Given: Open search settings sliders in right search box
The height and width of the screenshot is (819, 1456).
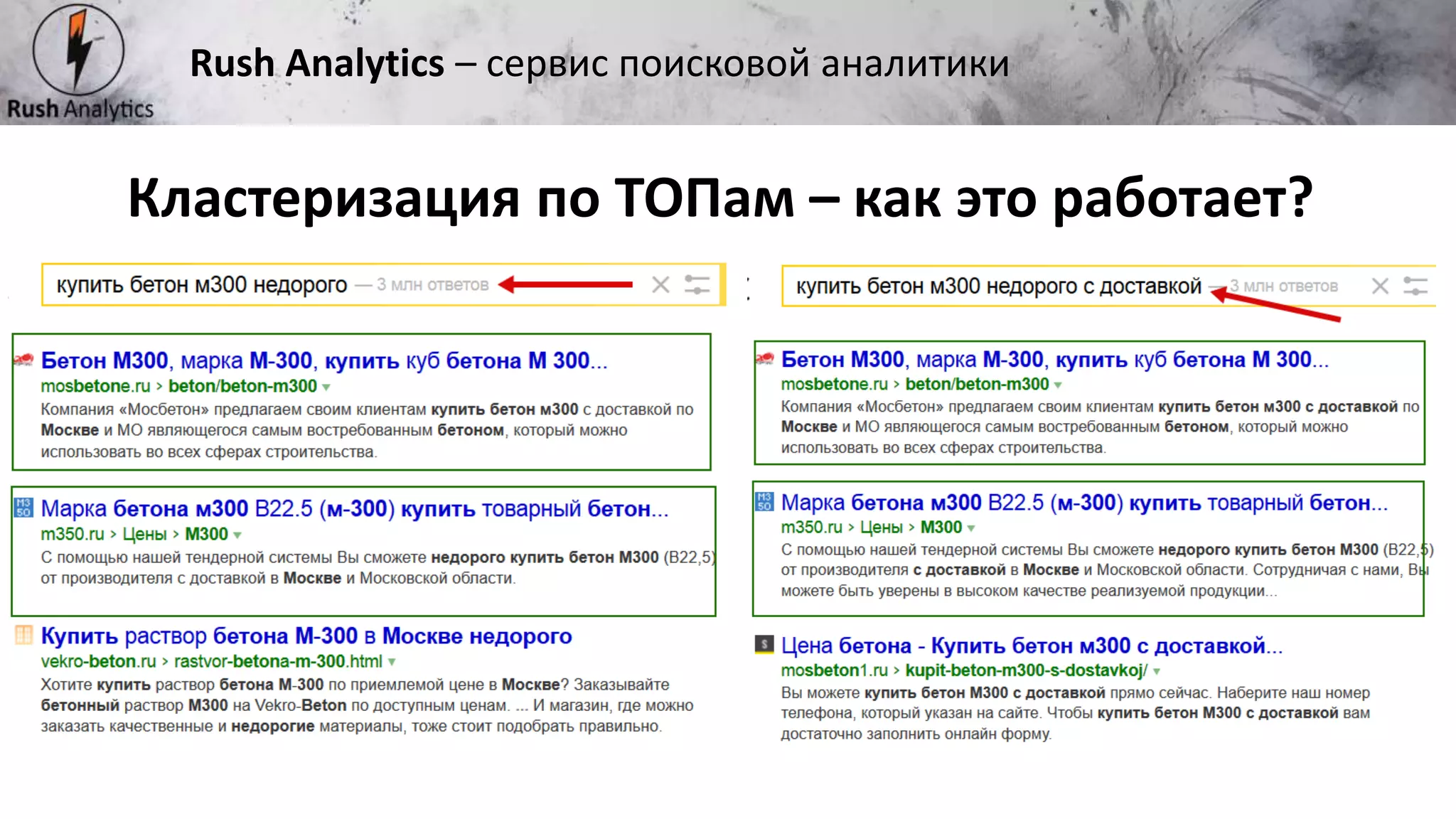Looking at the screenshot, I should point(1415,287).
